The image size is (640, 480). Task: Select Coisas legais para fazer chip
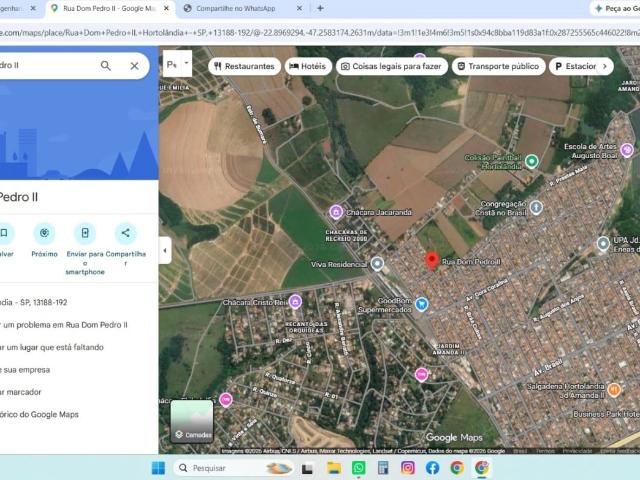coord(391,66)
